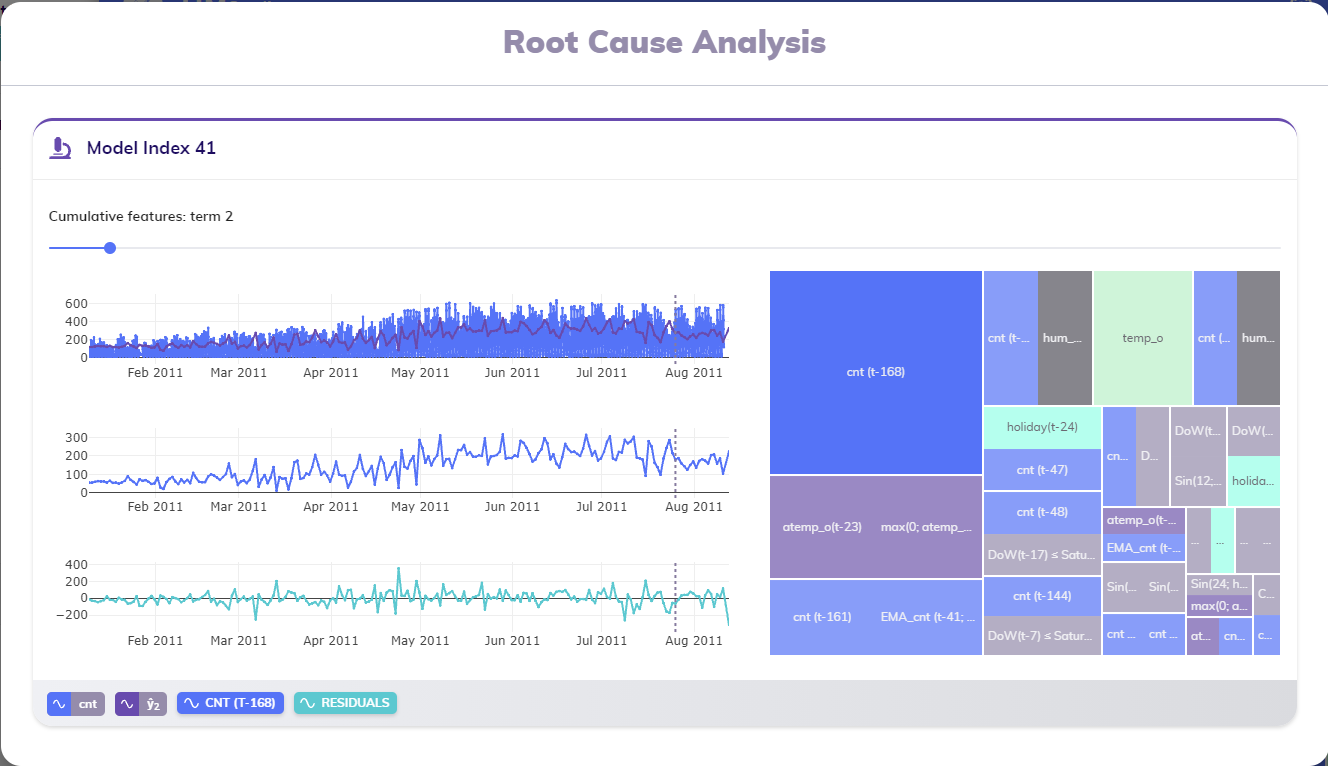Image resolution: width=1328 pixels, height=766 pixels.
Task: Select the DoW(t-7) ≤ Satur... treemap cell
Action: click(1042, 636)
